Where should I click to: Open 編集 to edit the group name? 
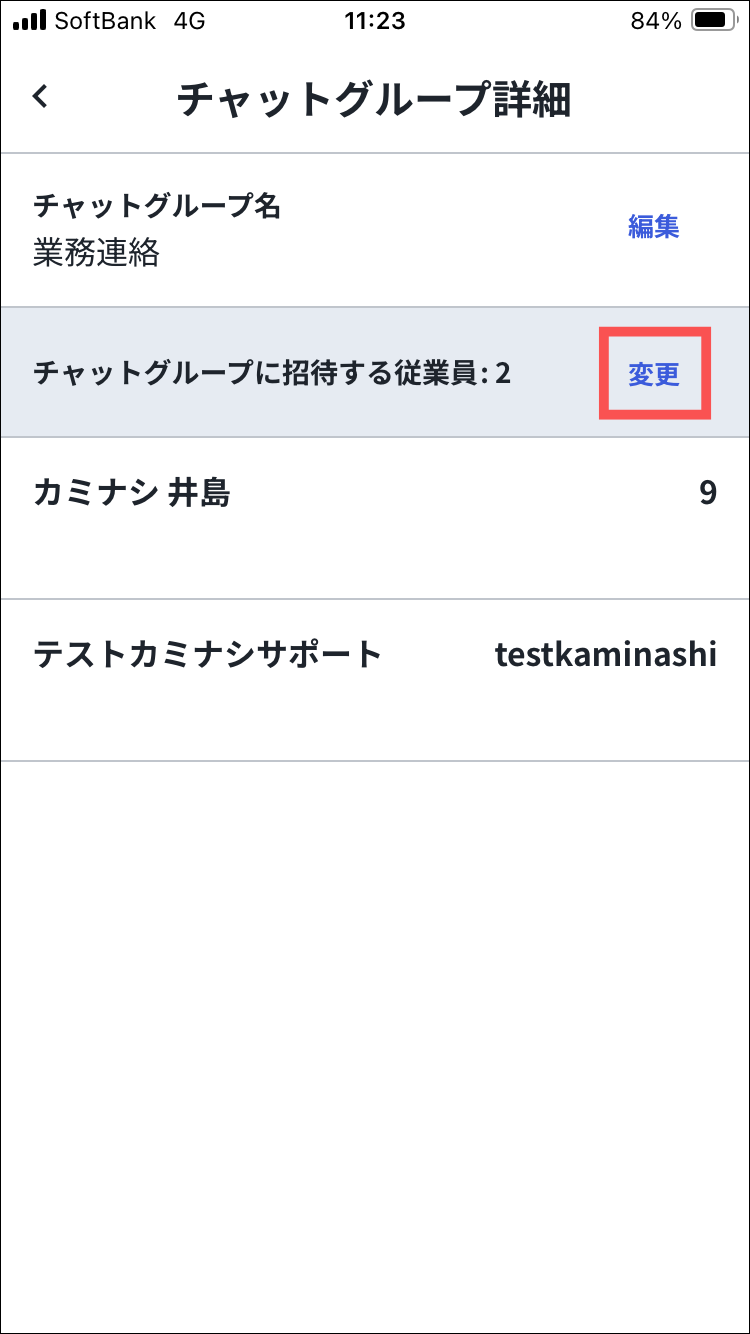[653, 227]
